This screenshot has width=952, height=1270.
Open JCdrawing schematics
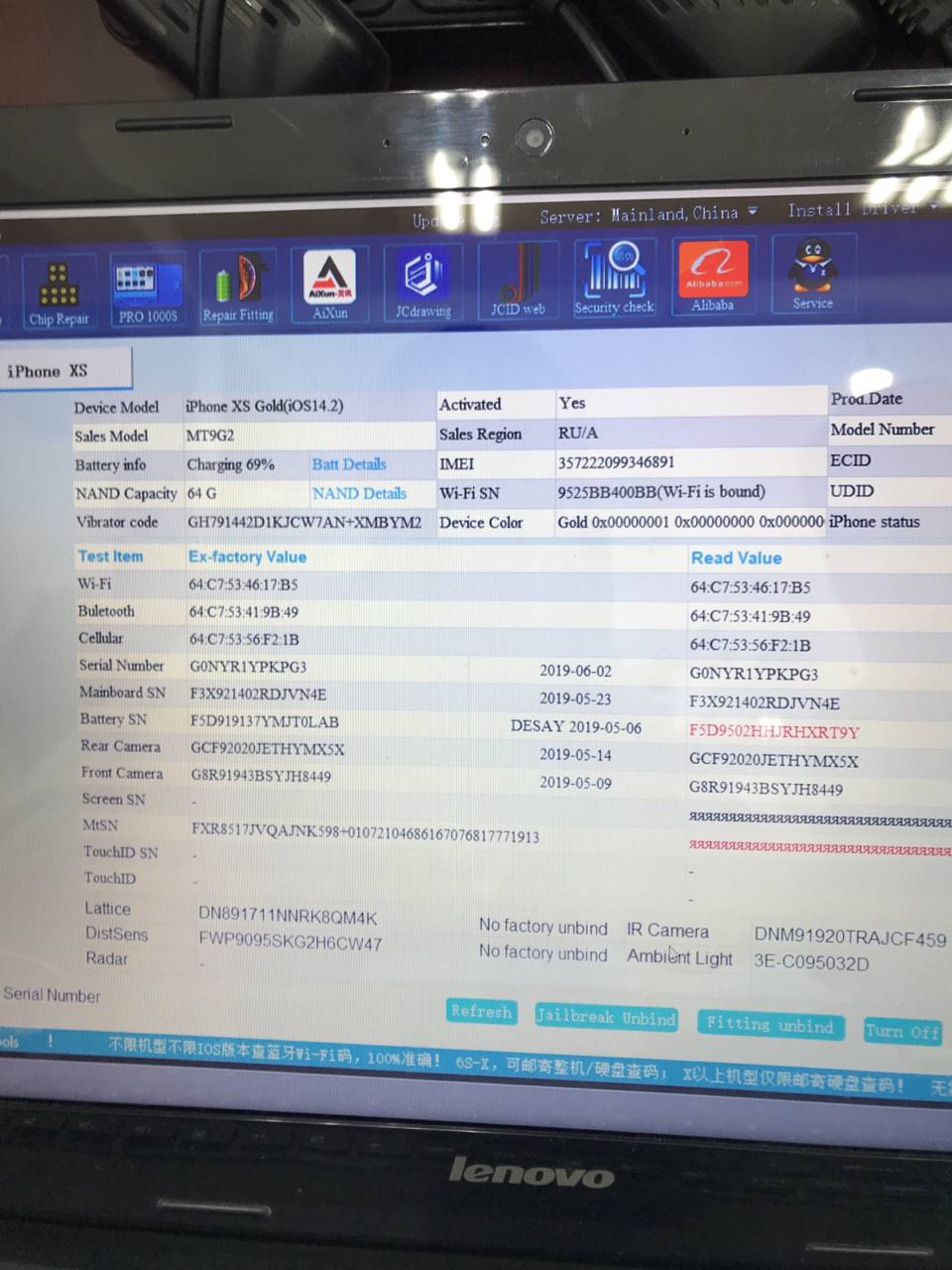(423, 284)
